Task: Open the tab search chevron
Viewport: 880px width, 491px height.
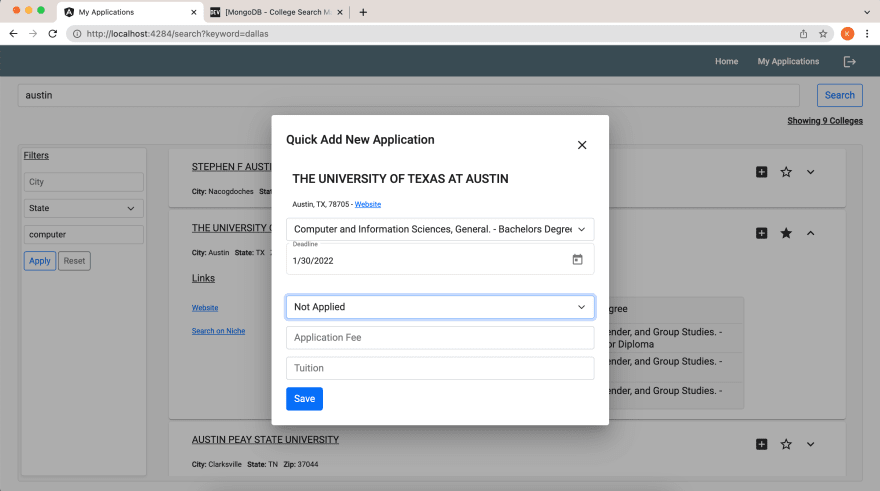Action: click(x=867, y=12)
